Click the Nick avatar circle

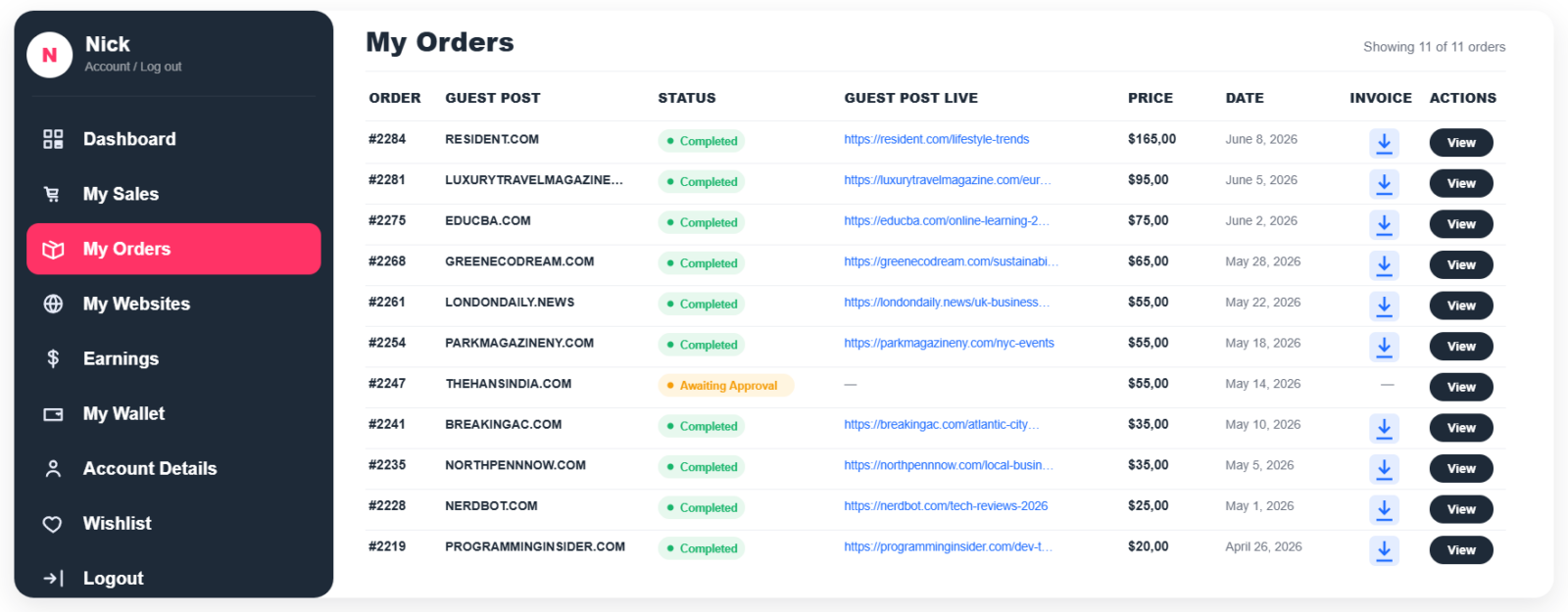tap(49, 55)
